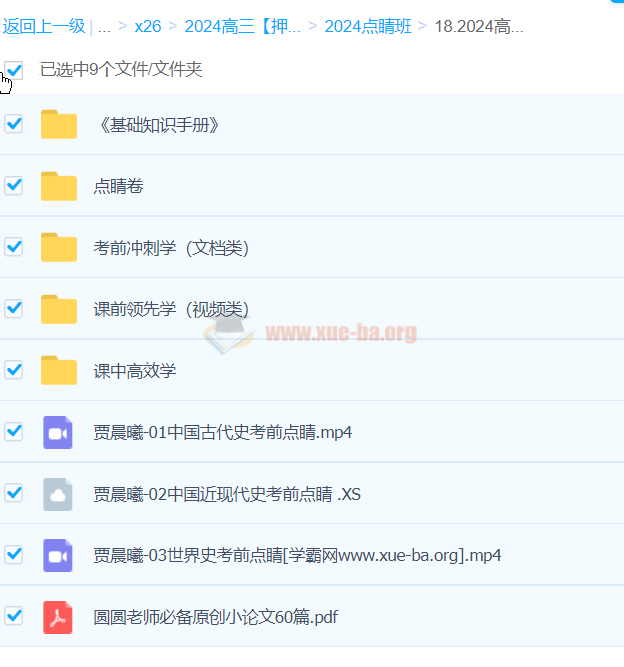Open file 贾晨曦-01中国古代史考前点睛.mp4 by name
624x667 pixels.
222,432
